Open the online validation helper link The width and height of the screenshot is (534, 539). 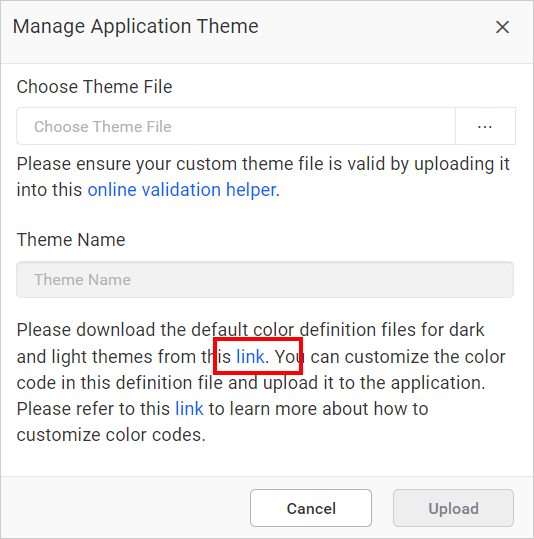[182, 190]
